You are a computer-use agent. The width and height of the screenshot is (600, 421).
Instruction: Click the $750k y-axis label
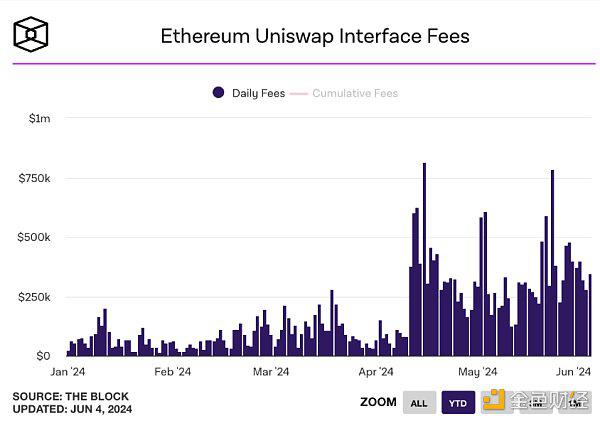(34, 178)
